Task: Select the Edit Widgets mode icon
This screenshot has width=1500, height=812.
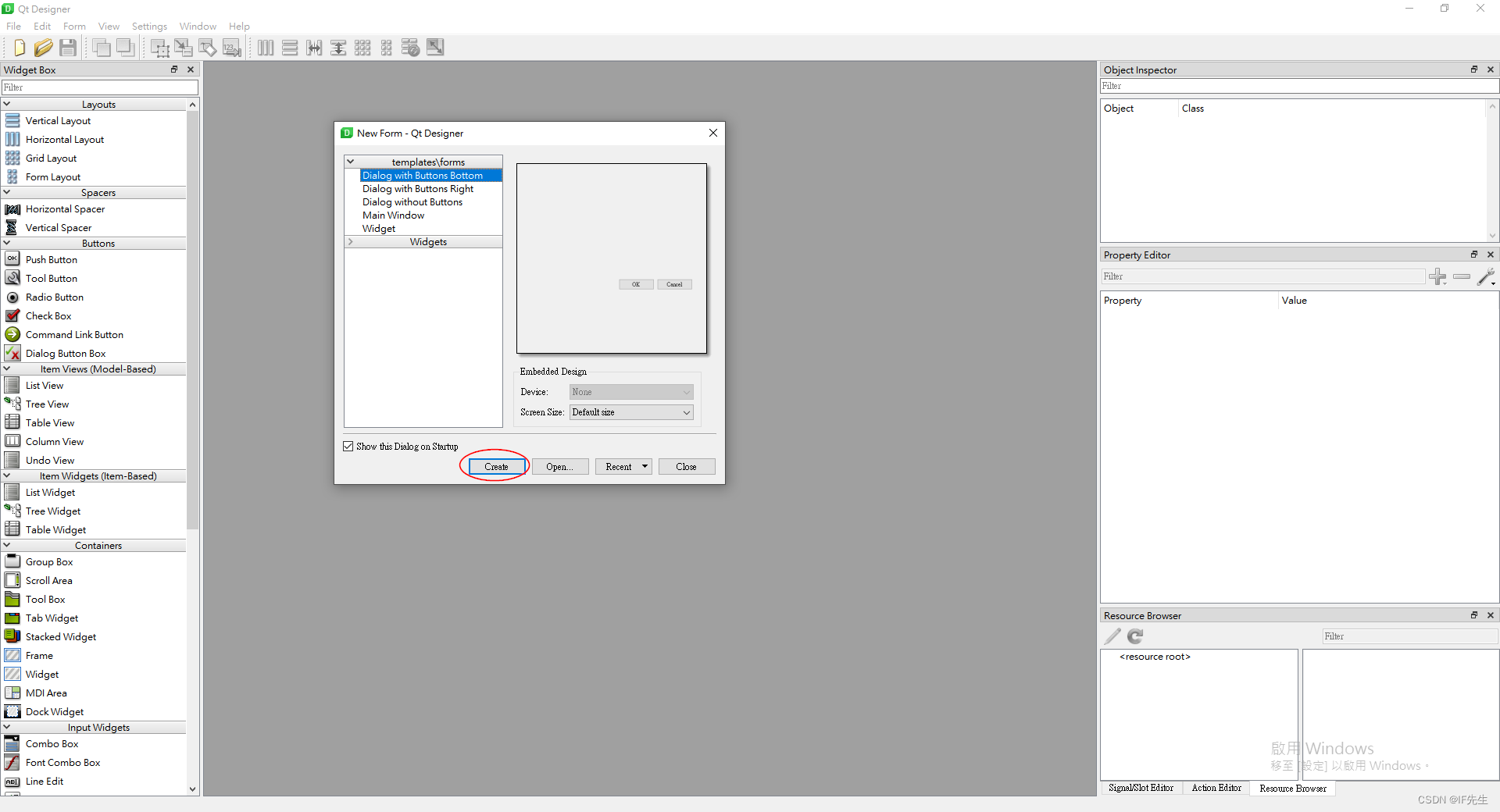Action: click(x=160, y=48)
